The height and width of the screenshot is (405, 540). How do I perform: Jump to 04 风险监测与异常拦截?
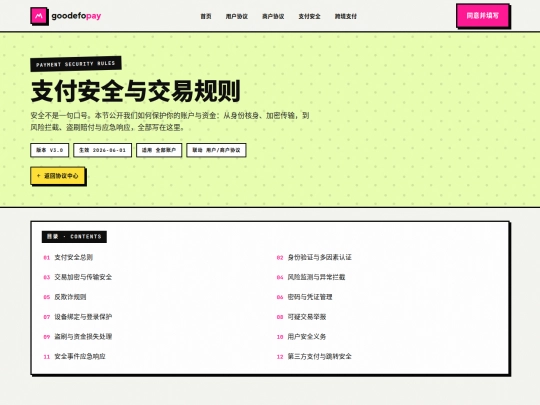[x=311, y=277]
